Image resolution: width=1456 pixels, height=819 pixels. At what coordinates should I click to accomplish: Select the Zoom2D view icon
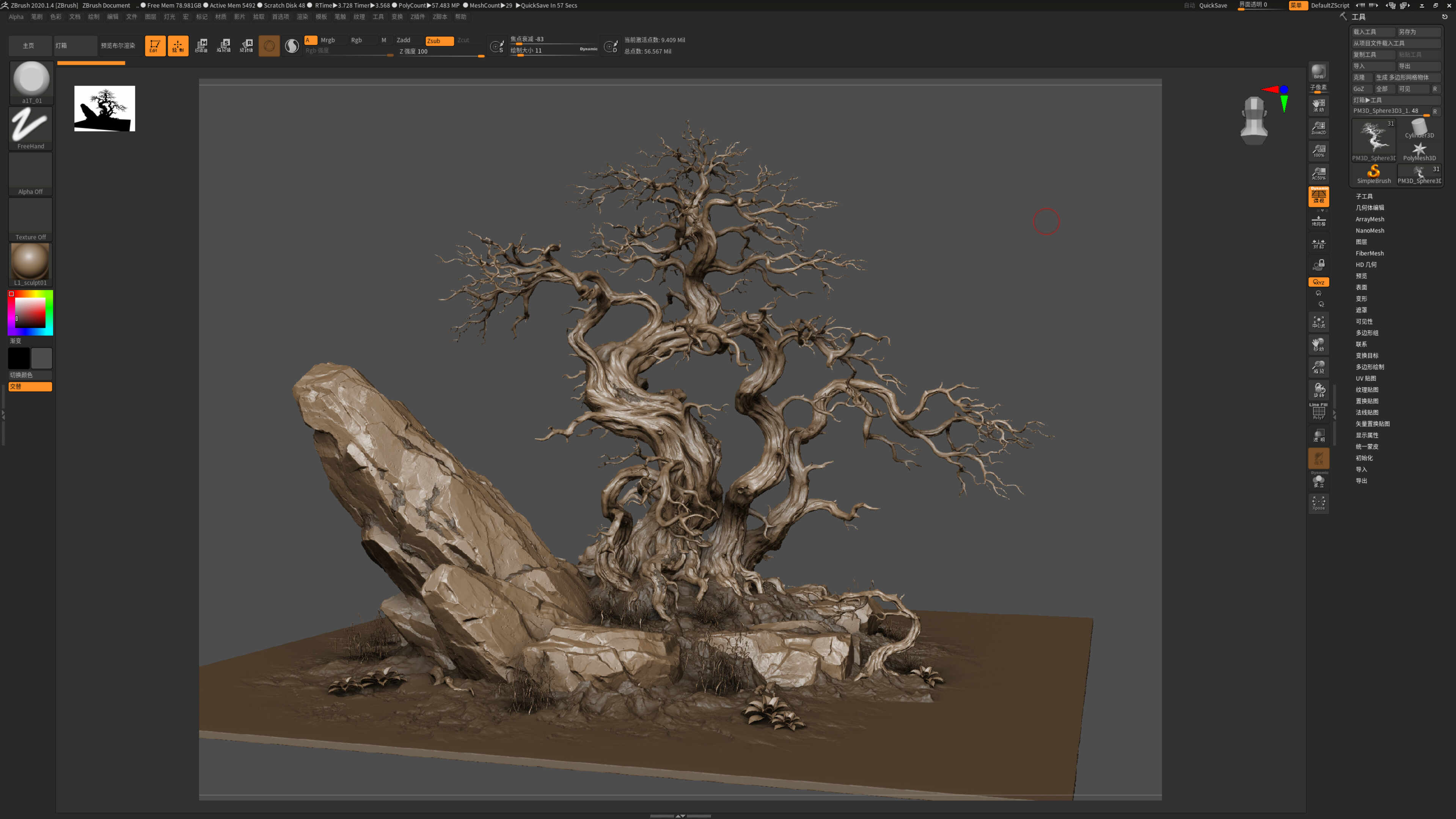pos(1318,128)
